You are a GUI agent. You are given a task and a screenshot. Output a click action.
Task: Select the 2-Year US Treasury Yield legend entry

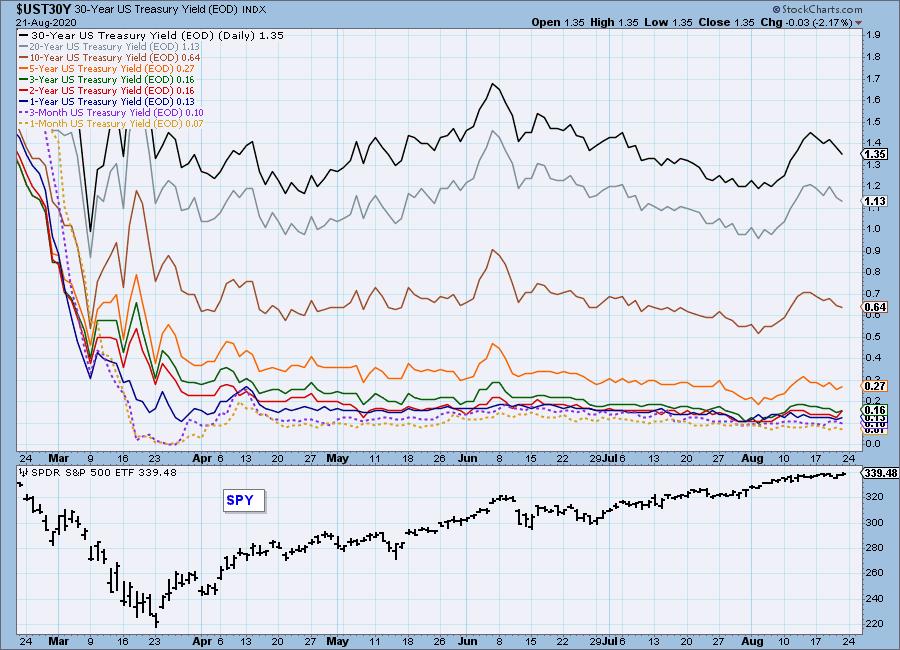107,90
